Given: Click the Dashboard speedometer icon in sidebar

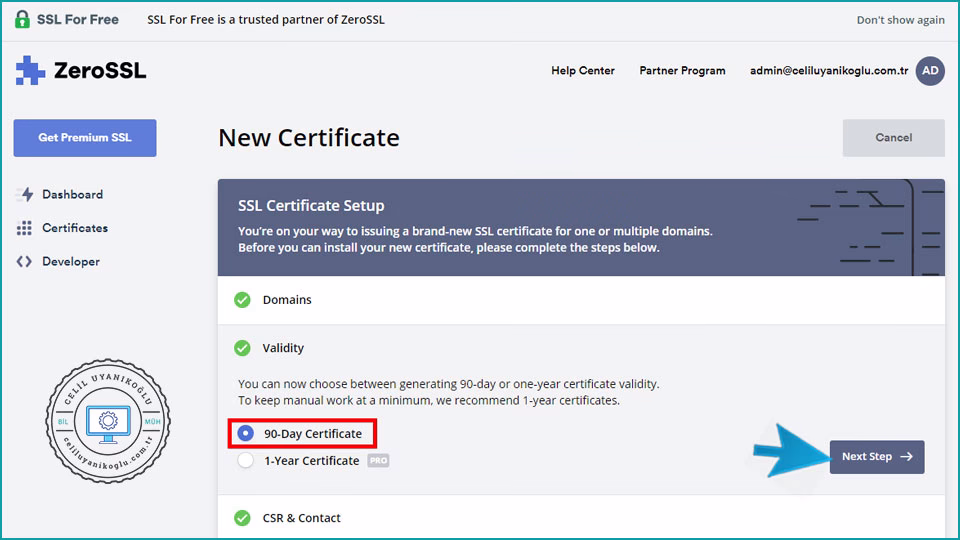Looking at the screenshot, I should pyautogui.click(x=25, y=195).
